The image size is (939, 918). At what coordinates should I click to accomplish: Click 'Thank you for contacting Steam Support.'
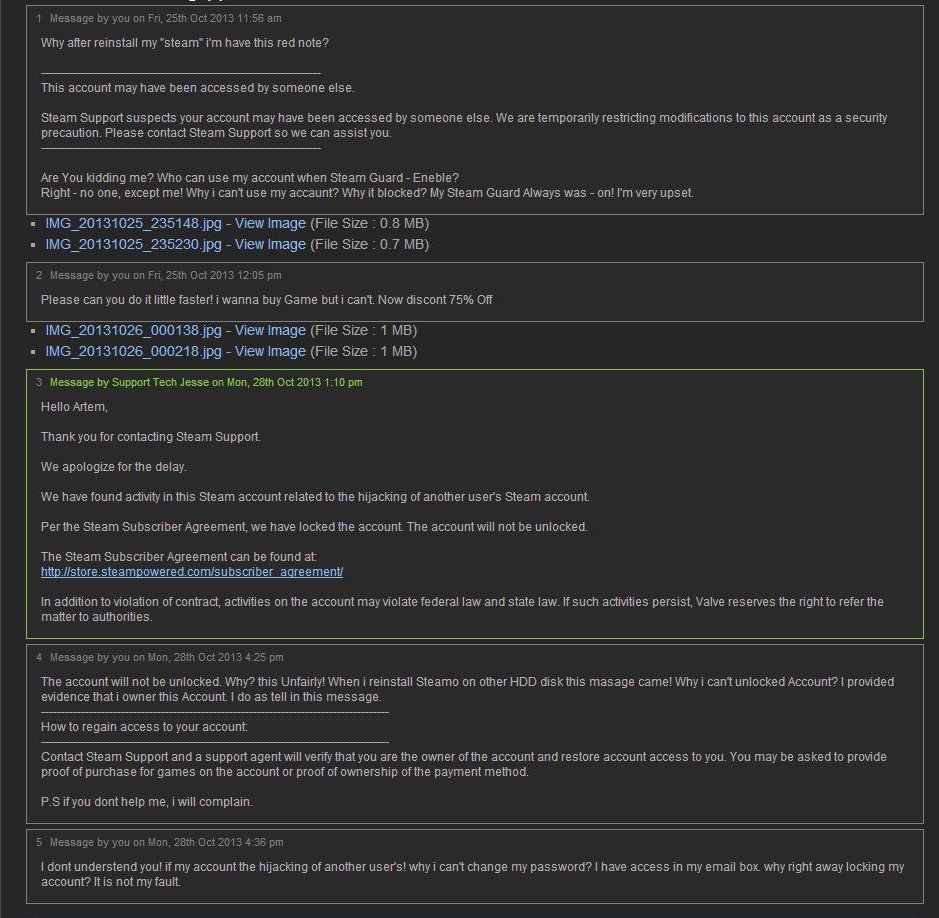(151, 437)
